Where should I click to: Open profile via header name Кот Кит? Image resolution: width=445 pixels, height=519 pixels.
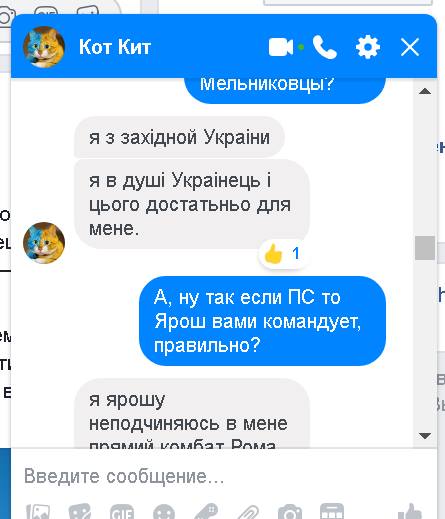point(115,47)
